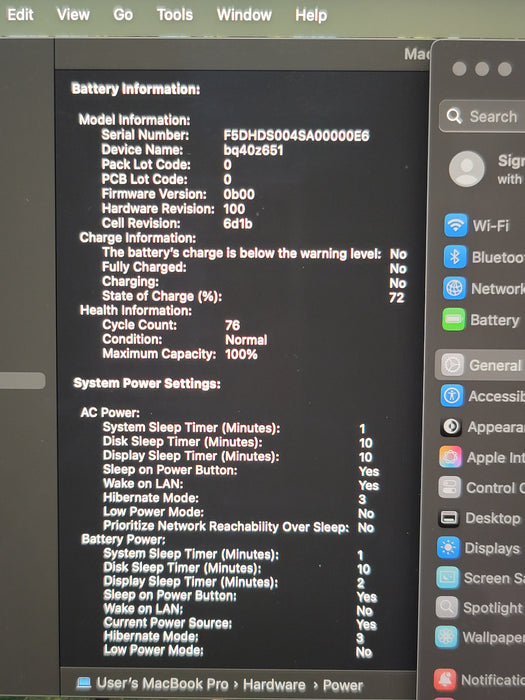Click Maximum Capacity value 100%
This screenshot has width=525, height=700.
click(x=241, y=354)
